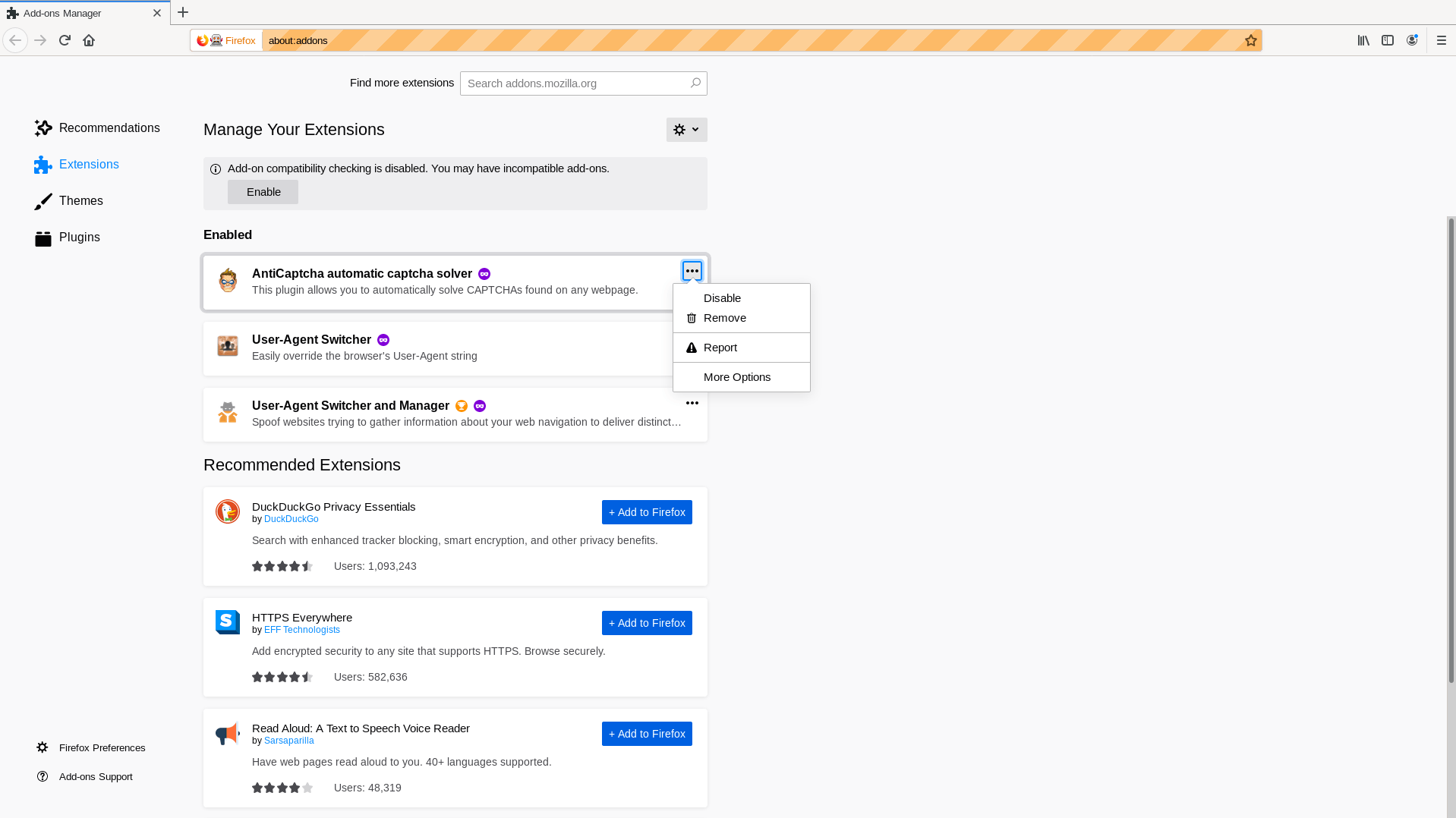Toggle the AntiCaptcha three-dots menu button
Screen dimensions: 1456x818
pyautogui.click(x=692, y=271)
